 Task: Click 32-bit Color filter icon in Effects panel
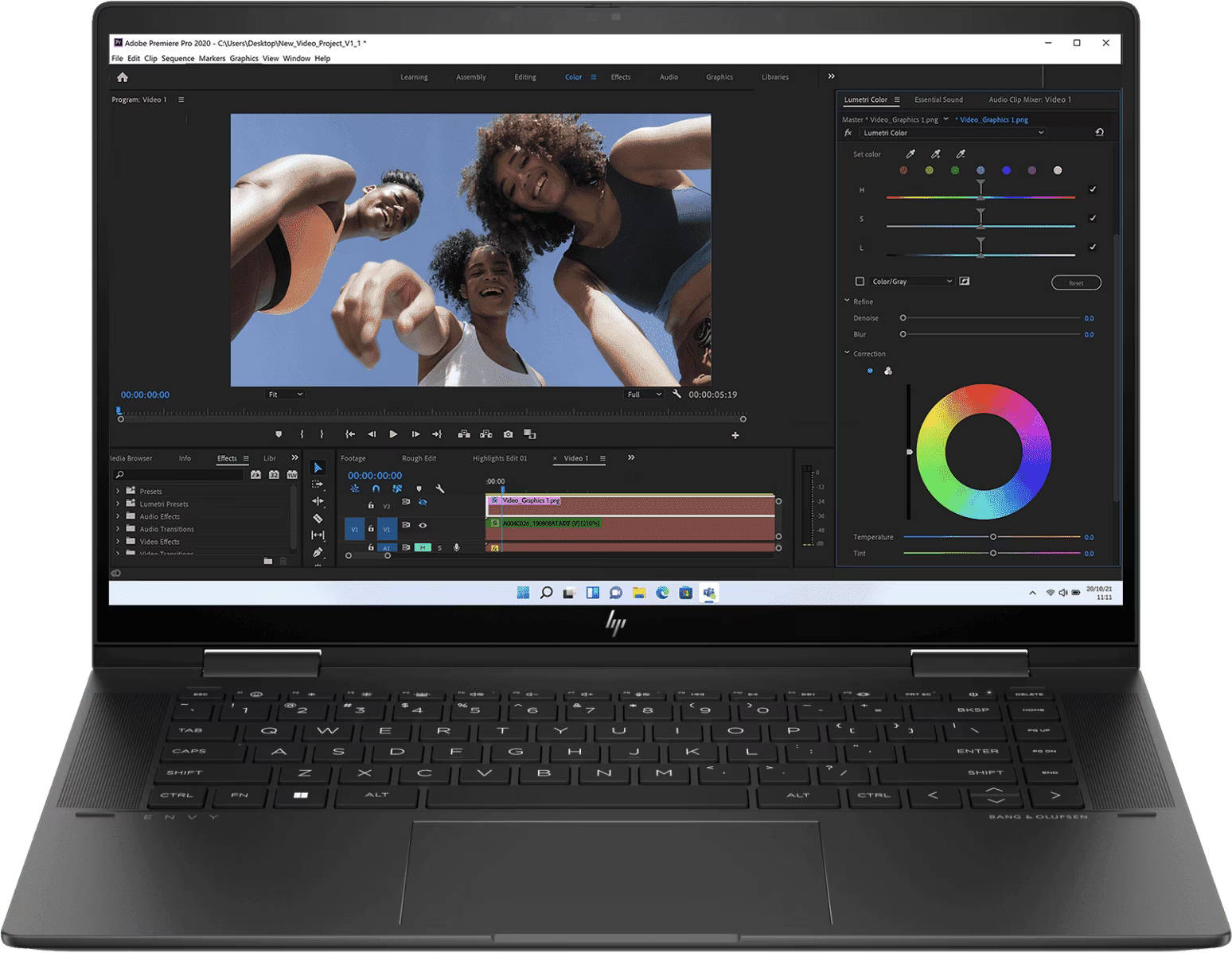[x=274, y=474]
